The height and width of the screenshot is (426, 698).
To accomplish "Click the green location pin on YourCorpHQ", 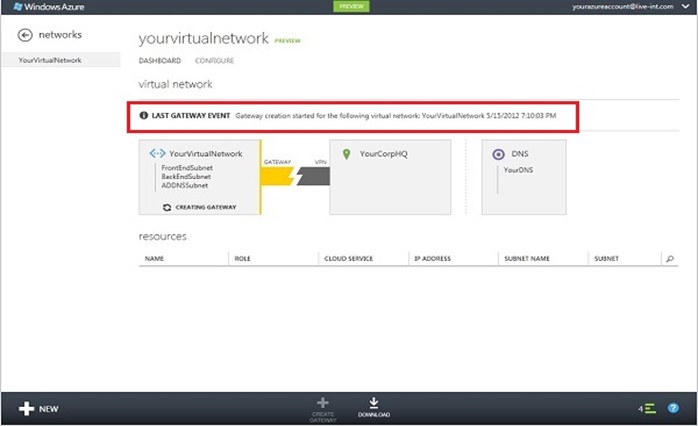I will click(346, 154).
